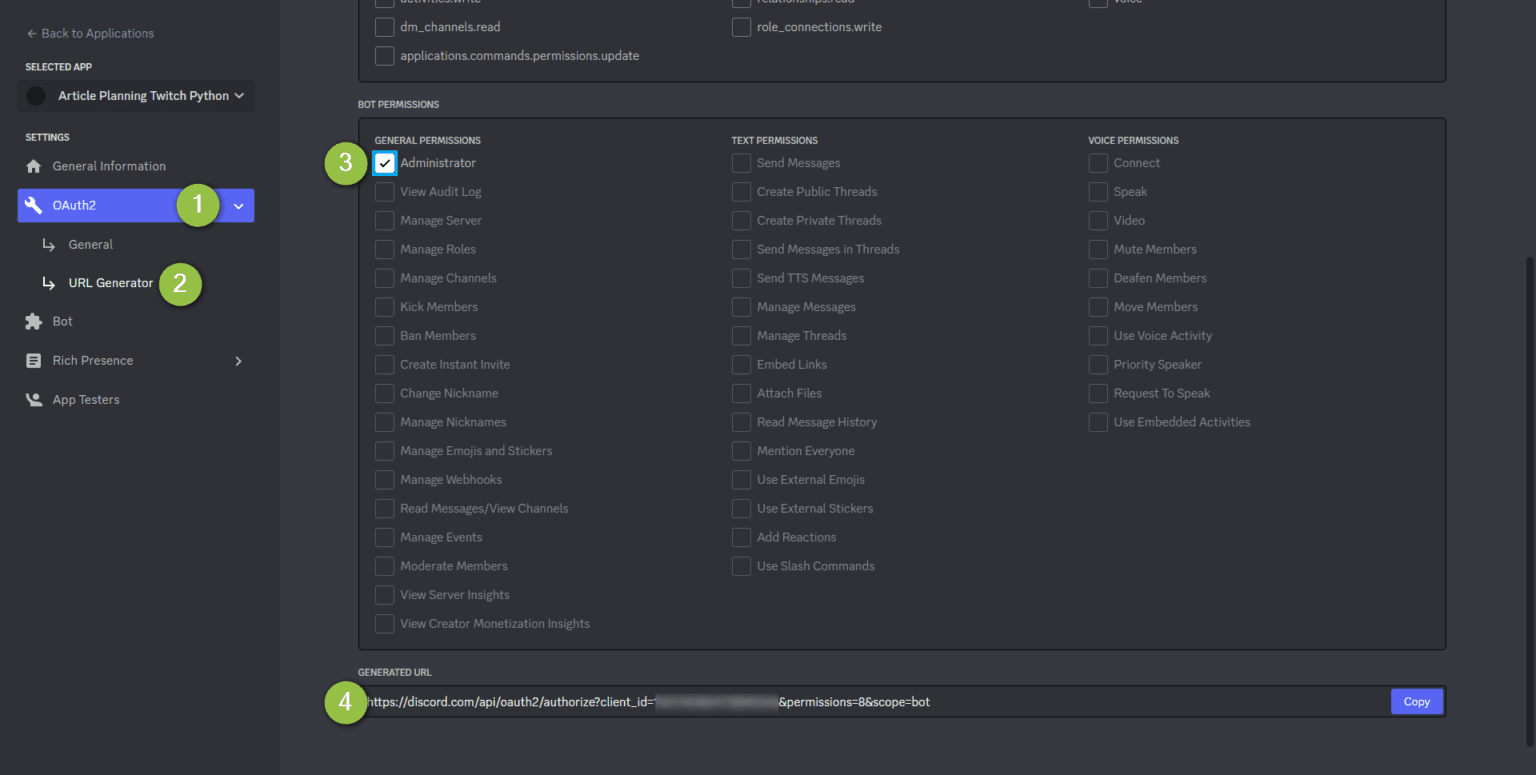1536x775 pixels.
Task: Click the app avatar circle in Selected App
Action: pyautogui.click(x=37, y=96)
